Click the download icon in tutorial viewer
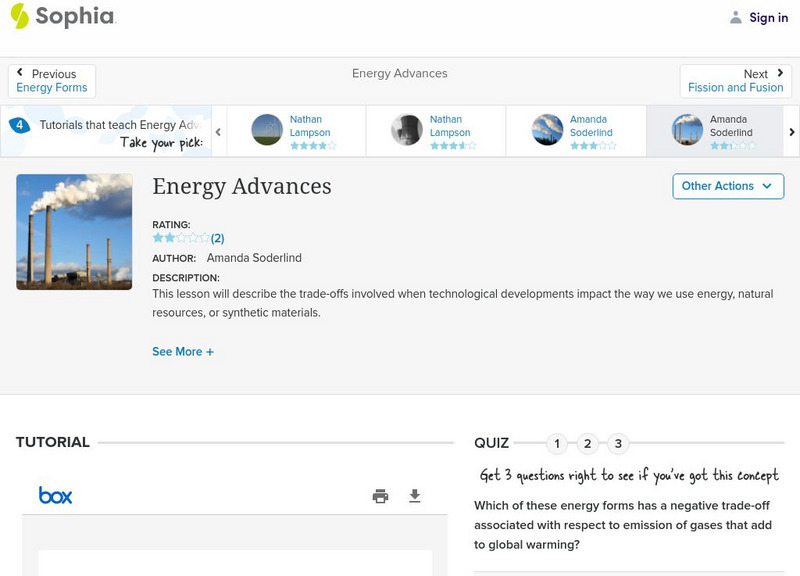The image size is (800, 576). click(415, 496)
